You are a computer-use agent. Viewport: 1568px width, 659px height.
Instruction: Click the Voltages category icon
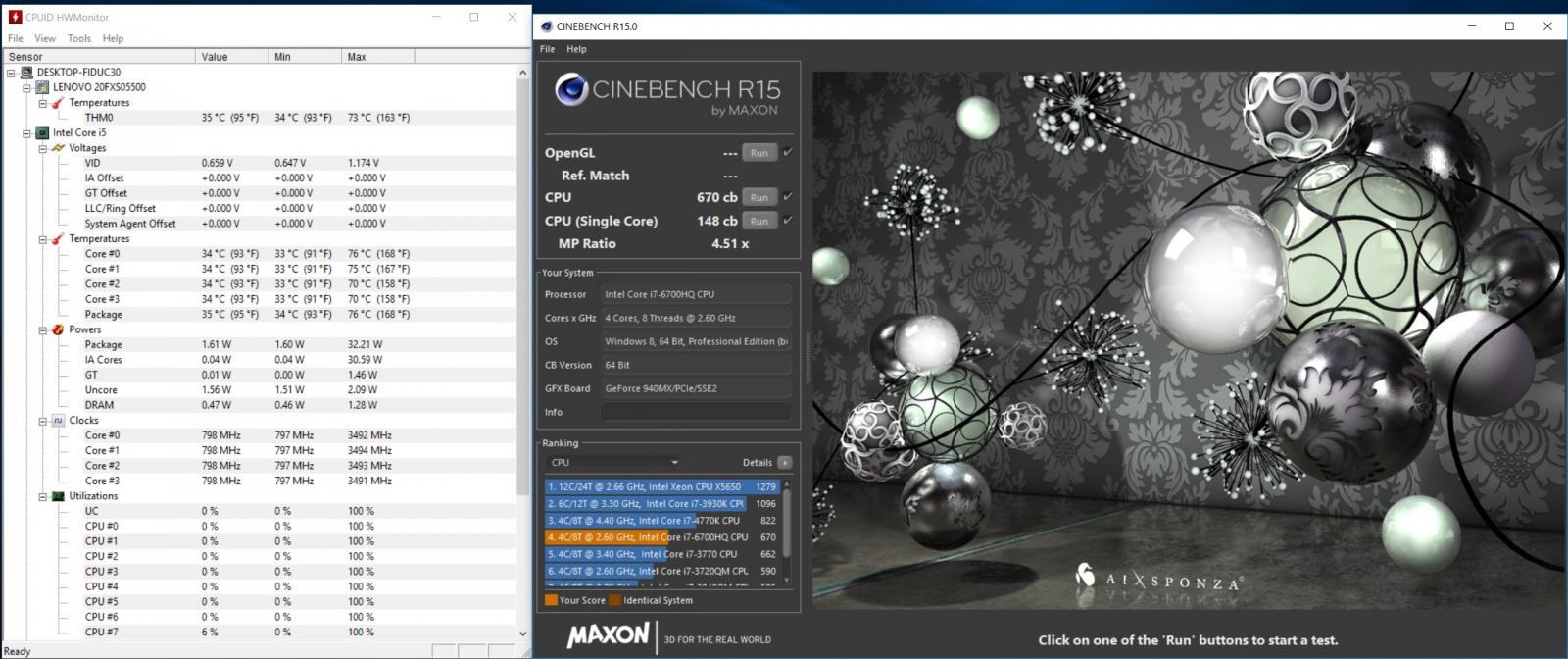58,148
